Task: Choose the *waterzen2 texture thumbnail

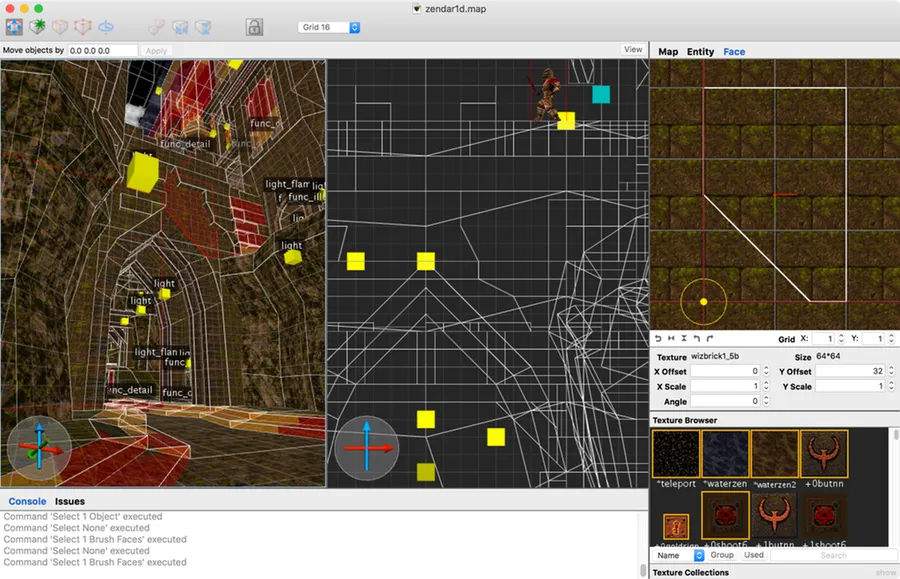Action: pyautogui.click(x=775, y=454)
